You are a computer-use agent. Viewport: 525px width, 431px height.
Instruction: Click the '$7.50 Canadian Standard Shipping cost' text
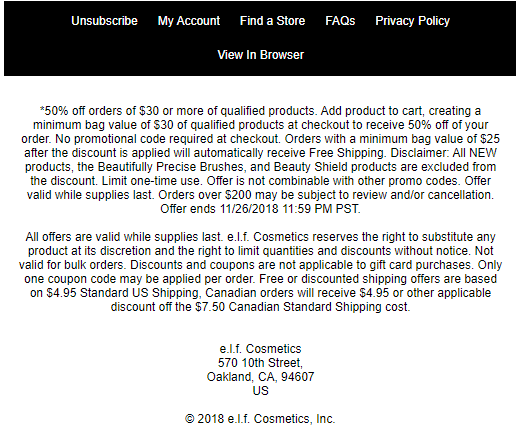tap(302, 307)
